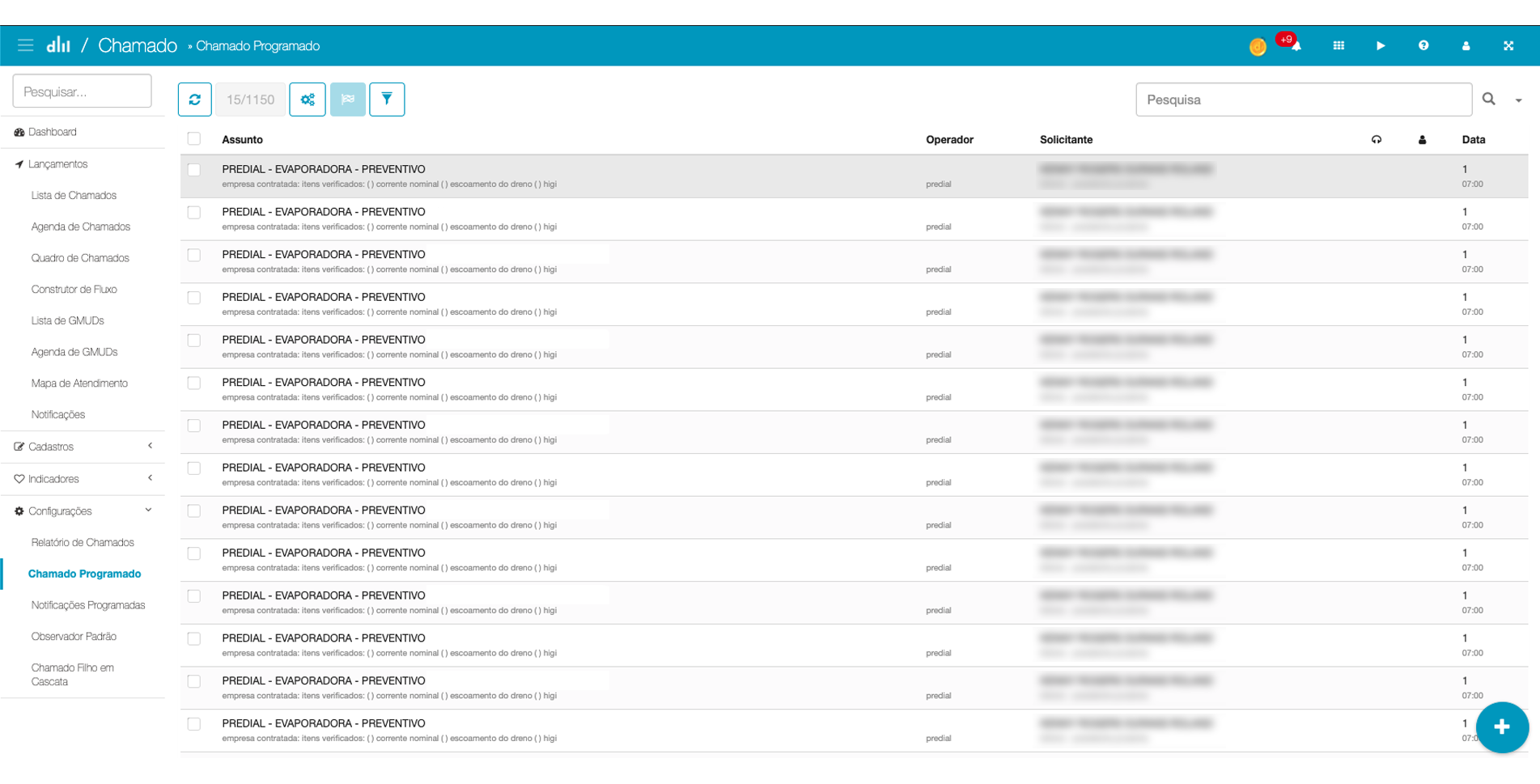This screenshot has width=1540, height=784.
Task: Focus the Pesquisa search field
Action: coord(1303,100)
